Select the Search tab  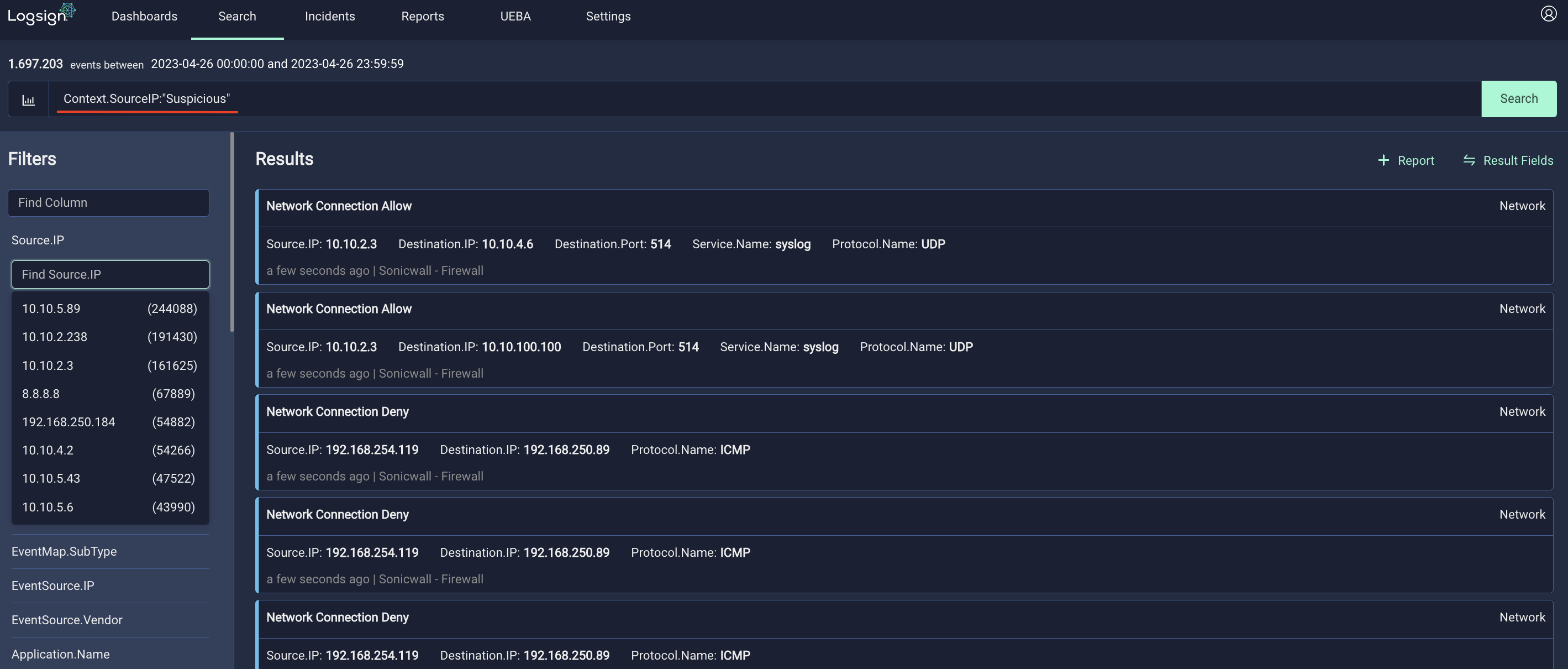pyautogui.click(x=238, y=17)
